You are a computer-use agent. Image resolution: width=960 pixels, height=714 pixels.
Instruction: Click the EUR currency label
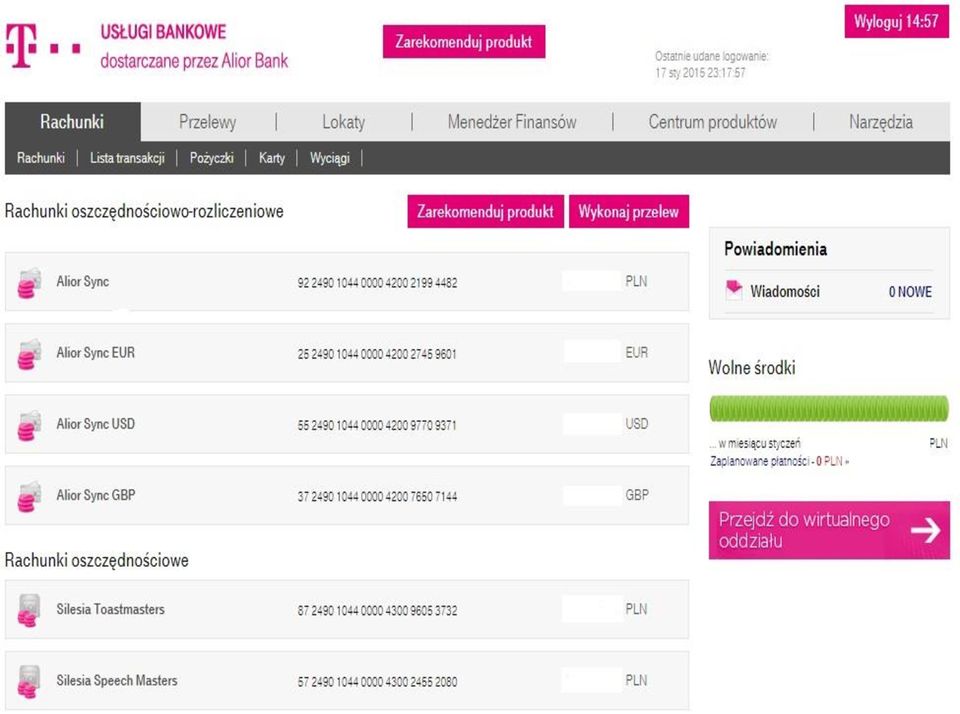[x=637, y=353]
